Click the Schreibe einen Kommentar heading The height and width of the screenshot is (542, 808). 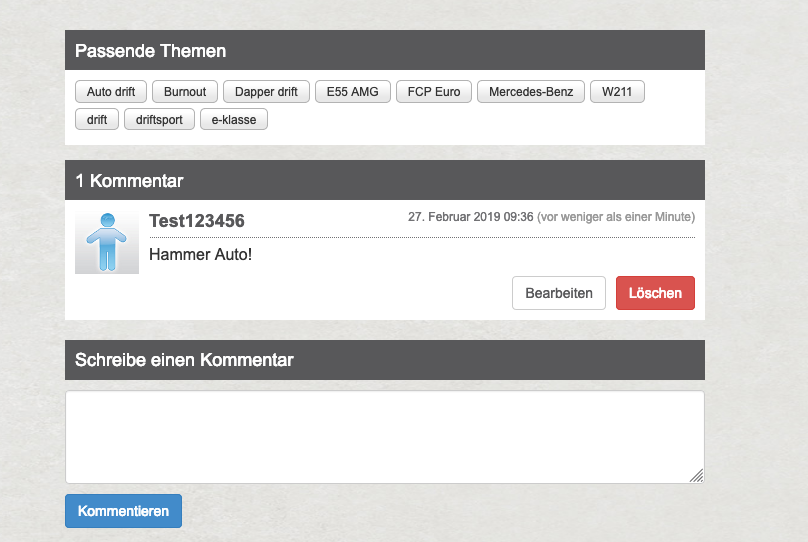(x=184, y=360)
